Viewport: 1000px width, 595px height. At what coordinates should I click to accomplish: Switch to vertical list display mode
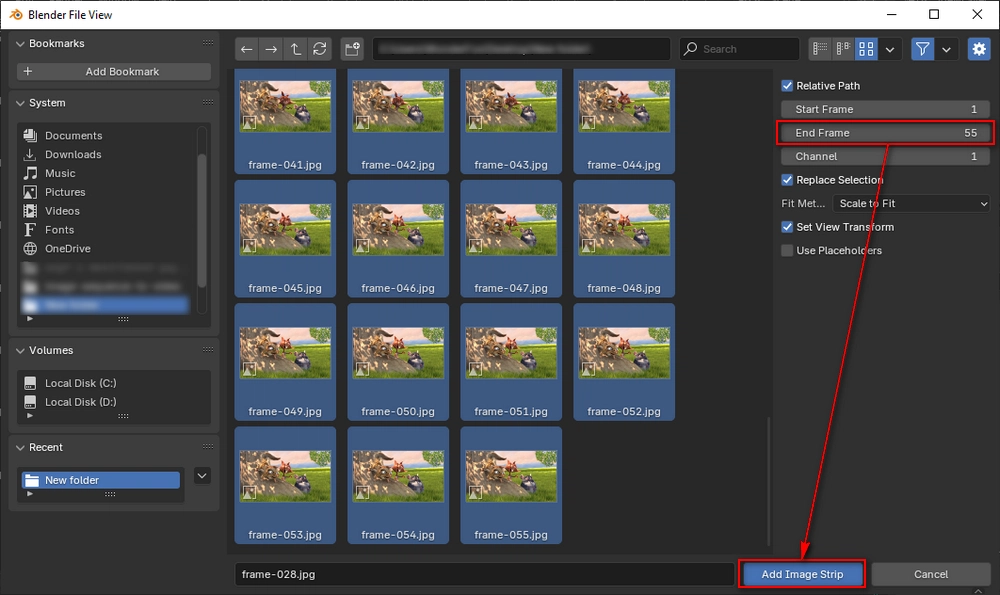click(820, 48)
